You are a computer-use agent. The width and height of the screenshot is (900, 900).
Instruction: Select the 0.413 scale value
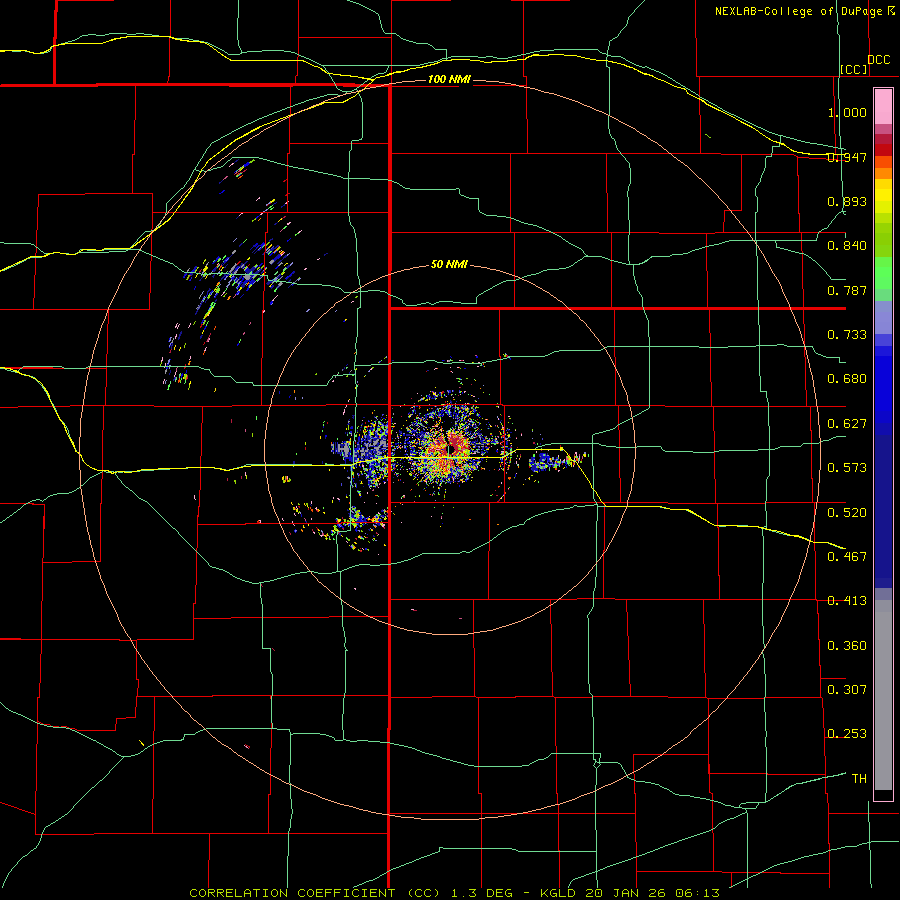tap(847, 601)
